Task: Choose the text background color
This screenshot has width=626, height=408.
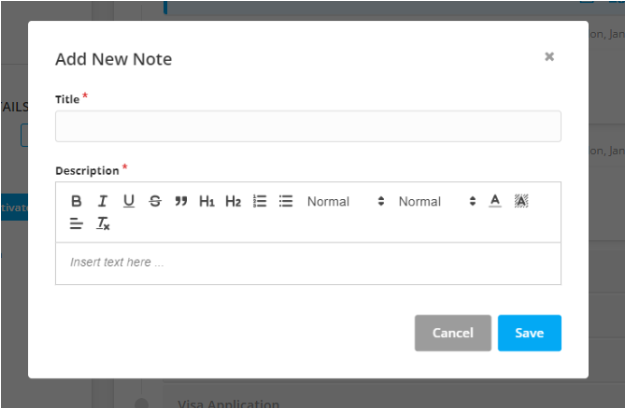Action: coord(521,201)
